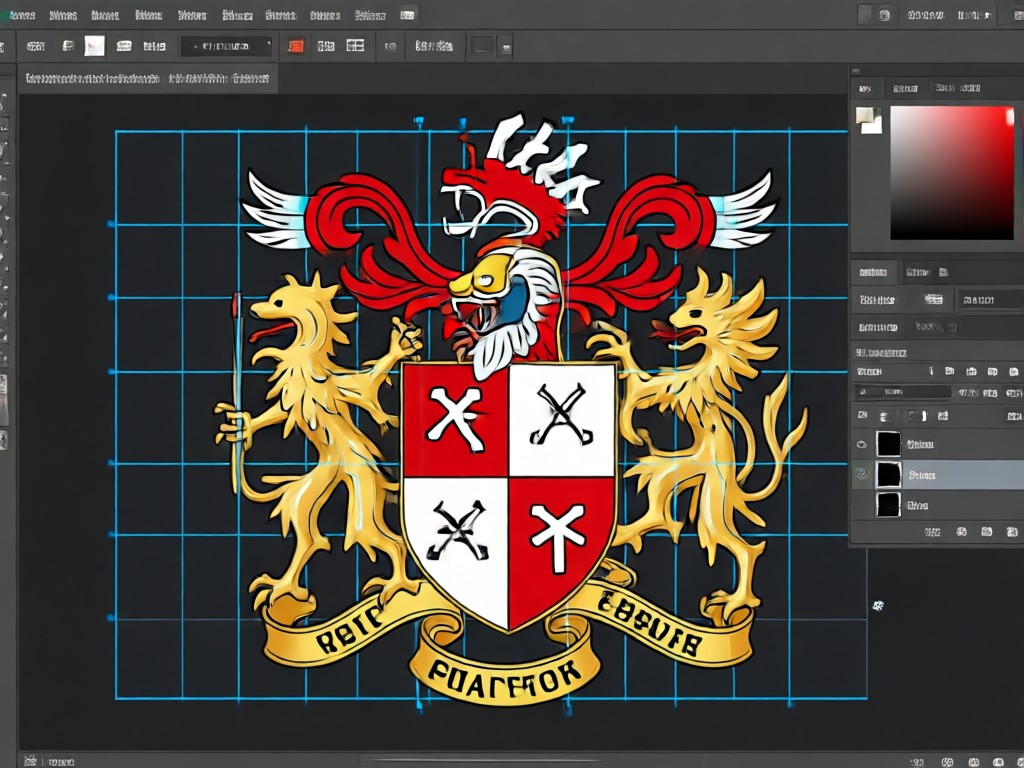Screen dimensions: 1024x768
Task: Open the last text menu before the small icon
Action: click(x=370, y=15)
